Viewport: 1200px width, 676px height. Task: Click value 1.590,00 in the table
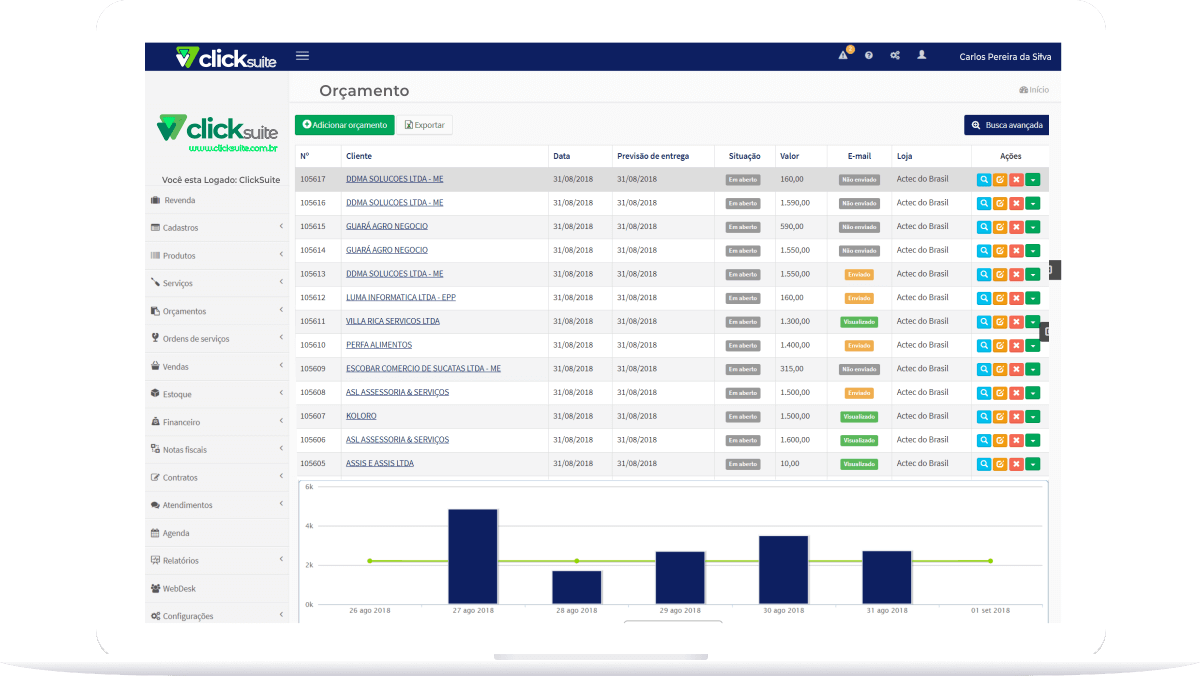(x=795, y=203)
